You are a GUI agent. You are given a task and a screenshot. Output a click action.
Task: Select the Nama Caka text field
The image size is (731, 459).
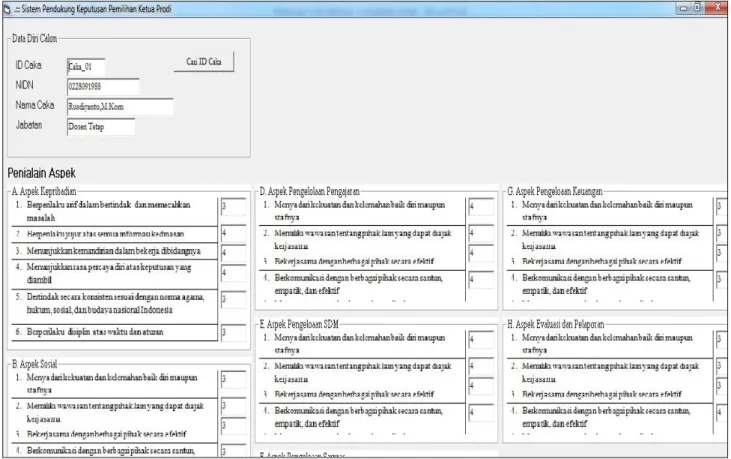click(x=120, y=107)
